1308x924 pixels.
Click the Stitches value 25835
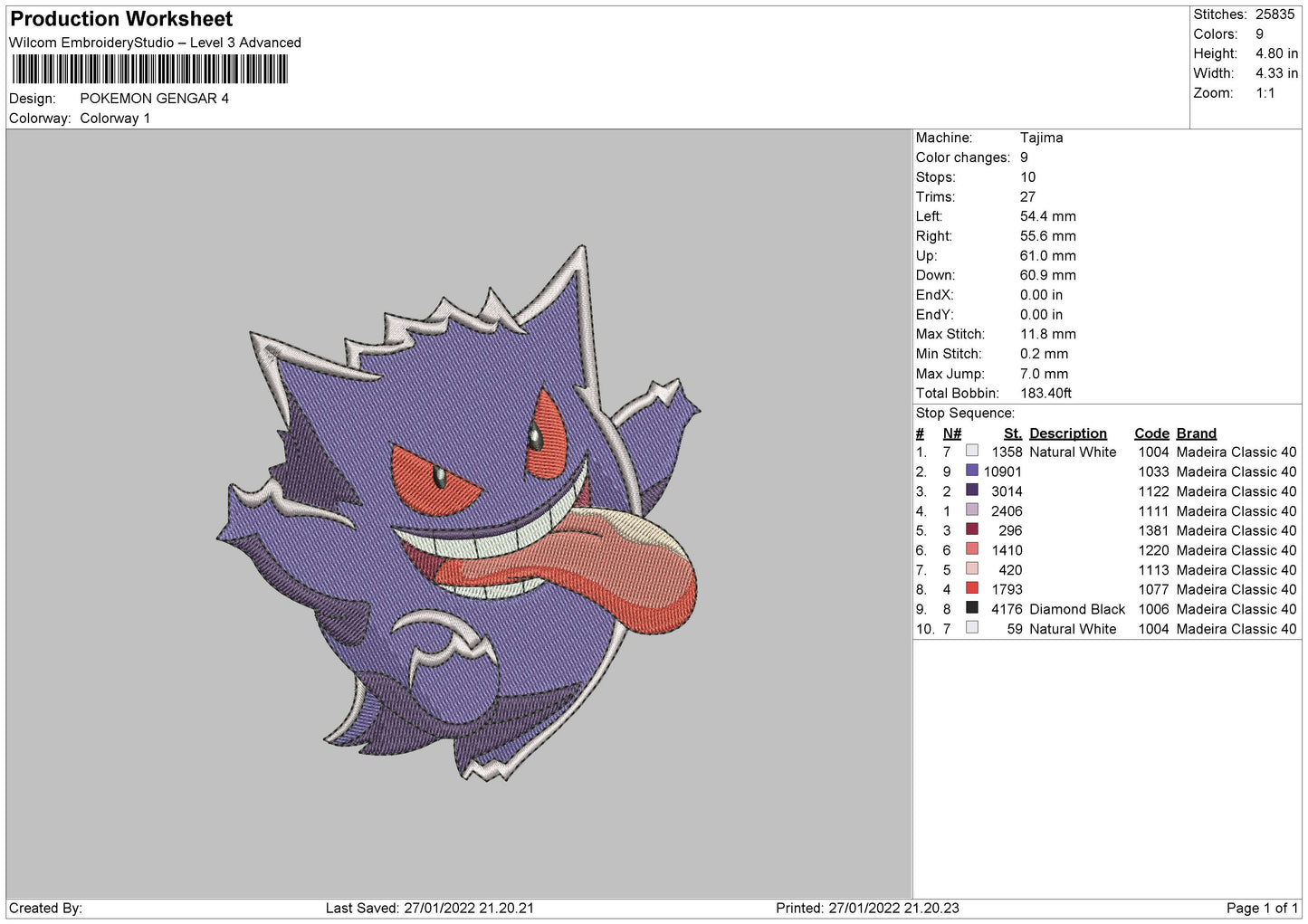click(1275, 14)
